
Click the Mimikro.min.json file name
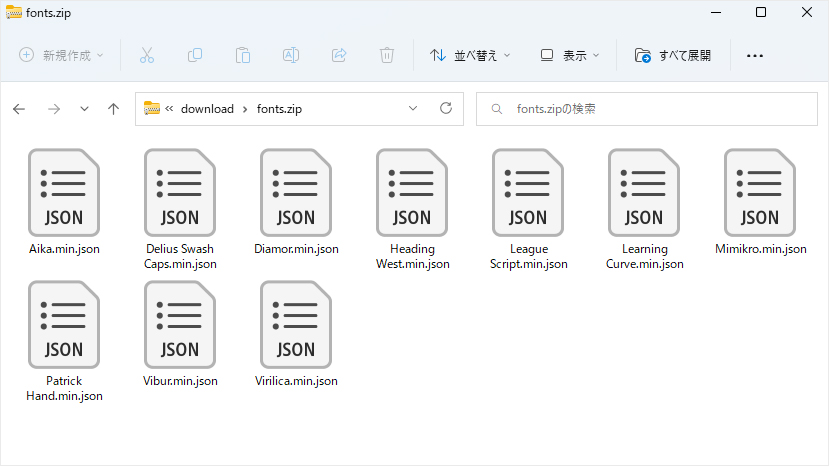click(761, 249)
